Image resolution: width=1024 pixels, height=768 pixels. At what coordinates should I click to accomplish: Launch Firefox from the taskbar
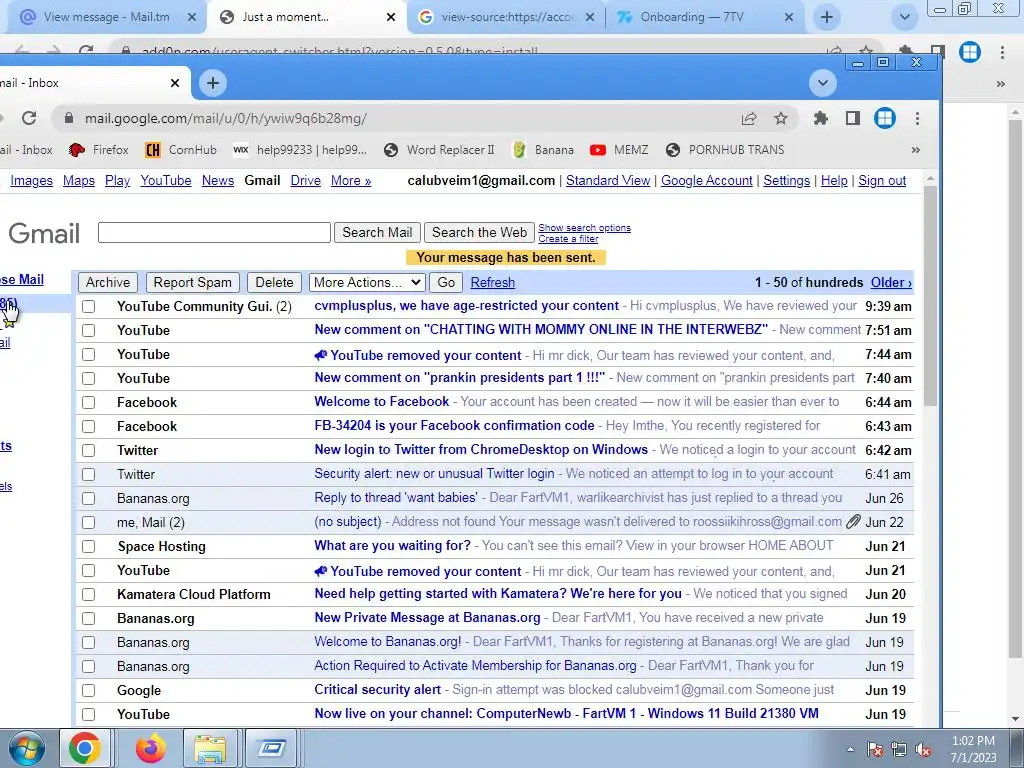point(150,748)
